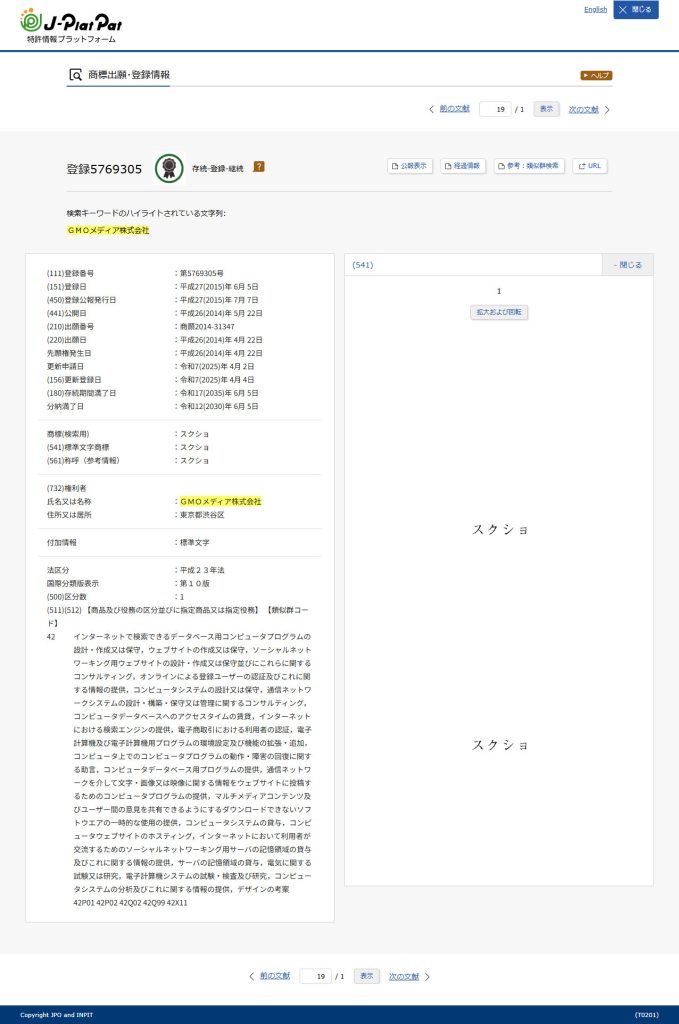Go to 前の文献 at the top
This screenshot has height=1024, width=679.
point(454,109)
